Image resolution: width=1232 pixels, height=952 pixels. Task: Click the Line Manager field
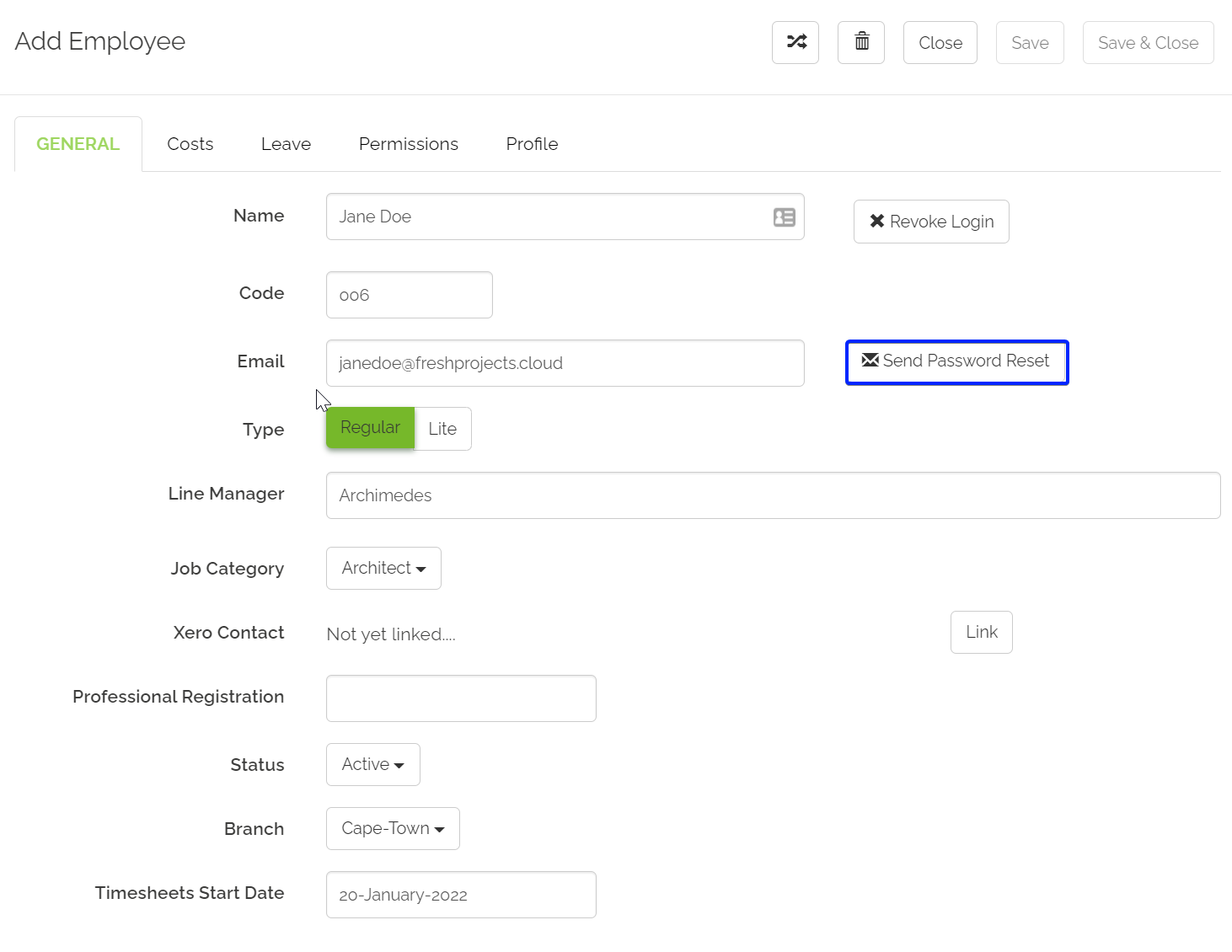(773, 495)
